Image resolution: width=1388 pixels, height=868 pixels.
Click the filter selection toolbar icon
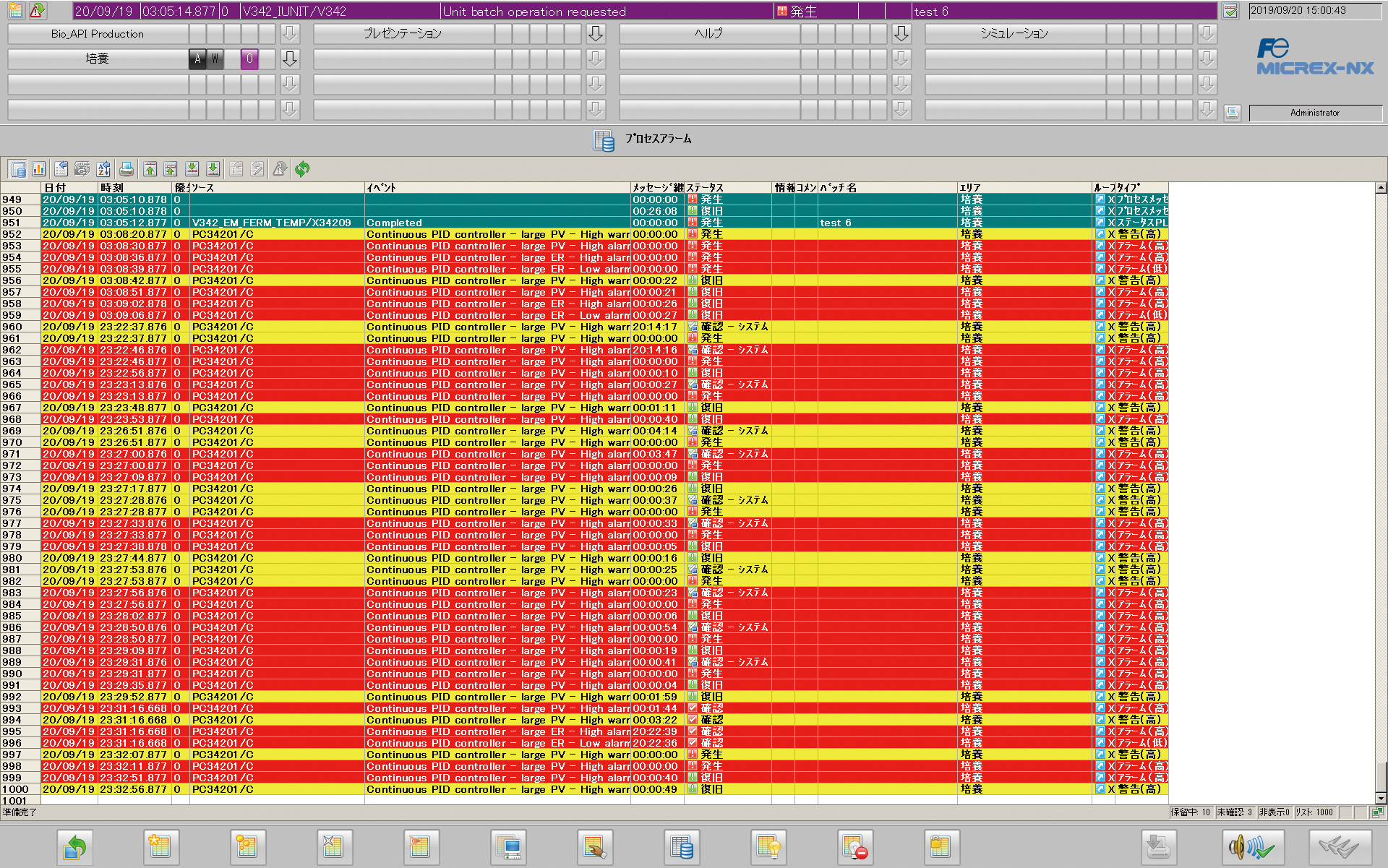(x=82, y=169)
